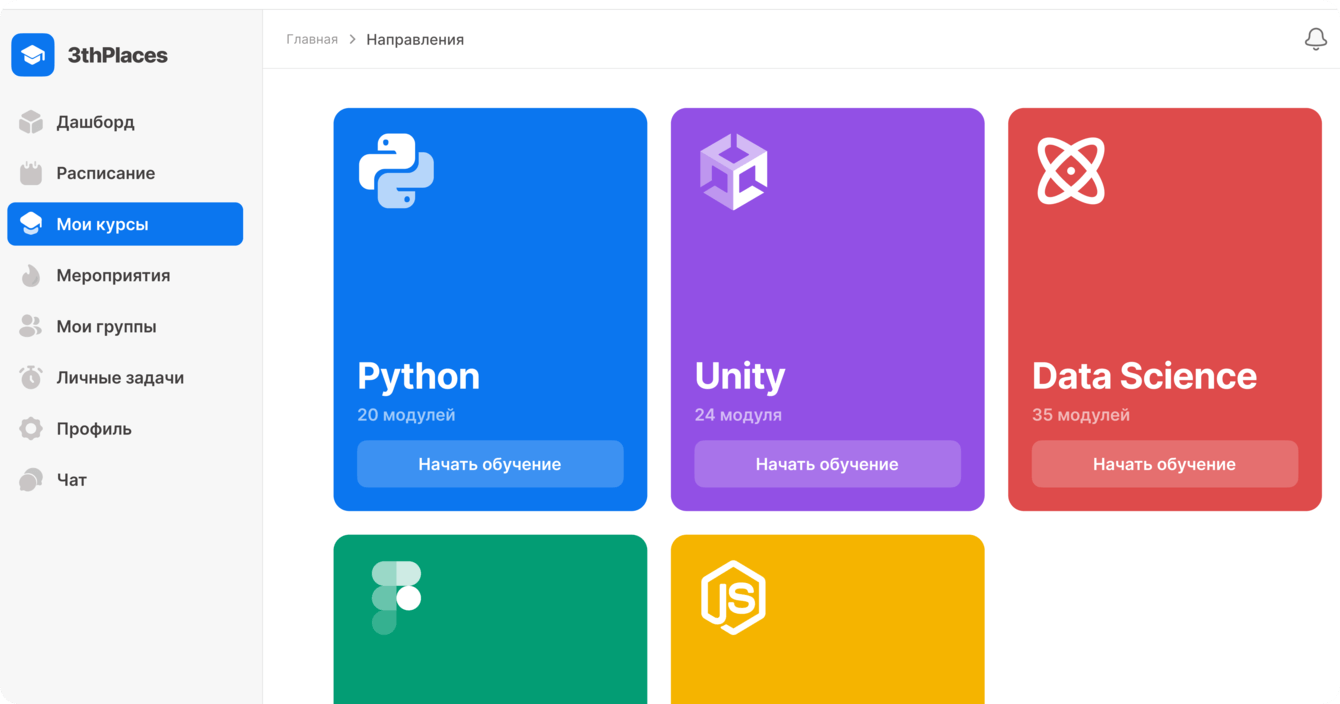Click the Python logo on blue card
The height and width of the screenshot is (704, 1340).
[396, 171]
